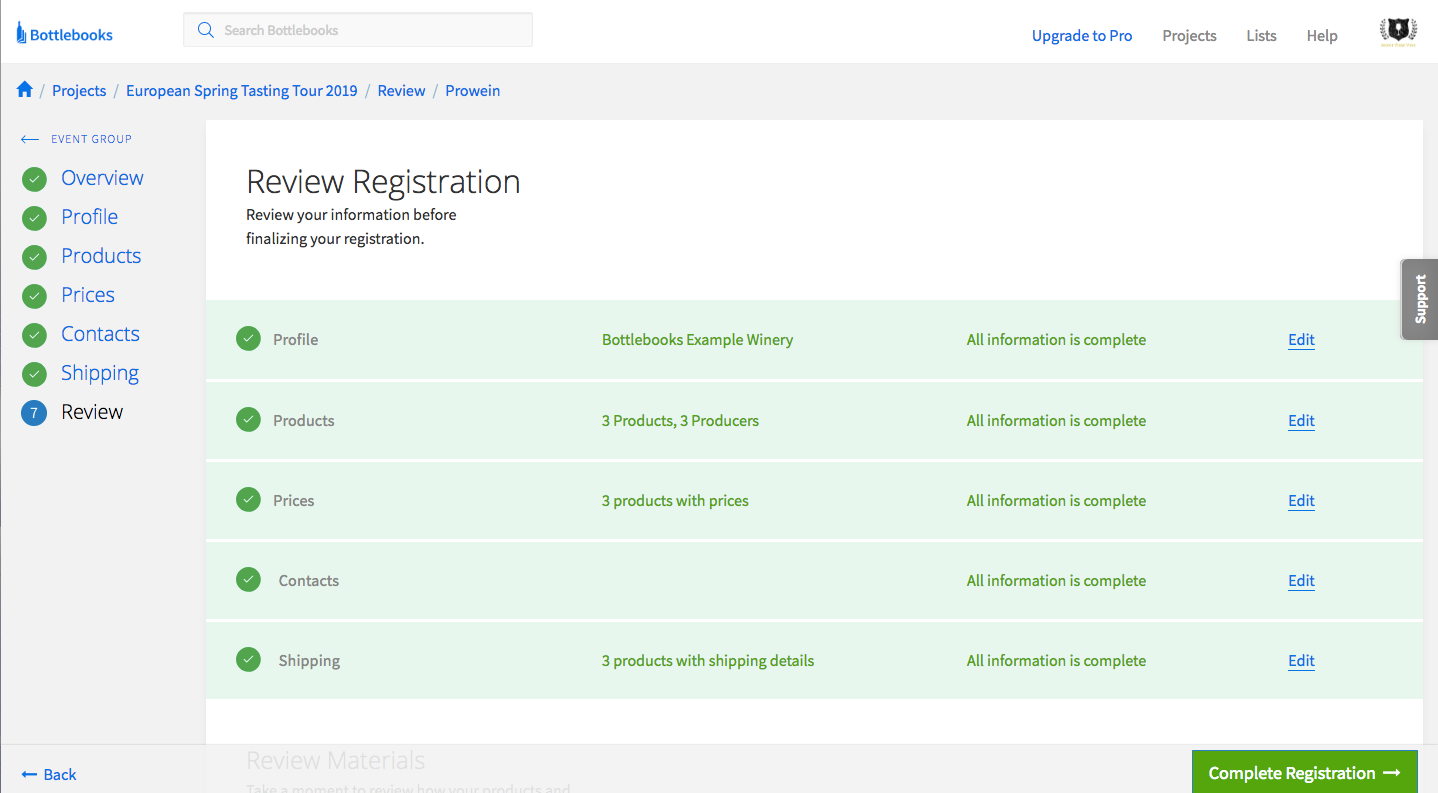Screen dimensions: 1438x793
Task: Open Upgrade to Pro
Action: (1082, 36)
